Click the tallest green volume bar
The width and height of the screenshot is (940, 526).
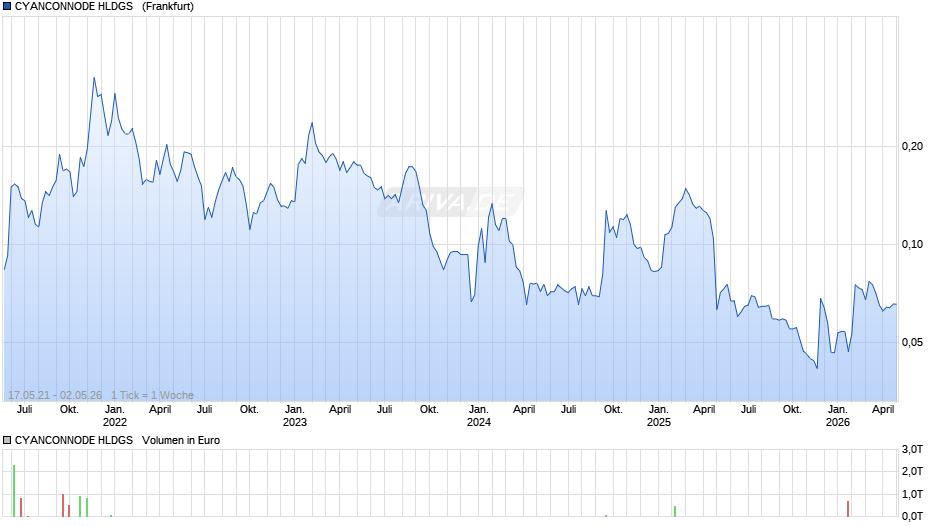[14, 491]
